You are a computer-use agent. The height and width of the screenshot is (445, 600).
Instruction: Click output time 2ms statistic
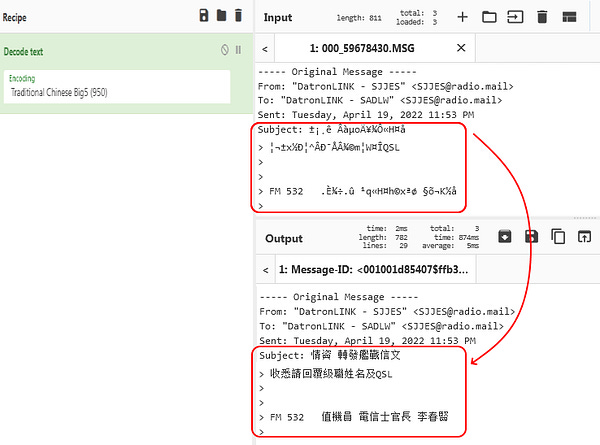387,228
